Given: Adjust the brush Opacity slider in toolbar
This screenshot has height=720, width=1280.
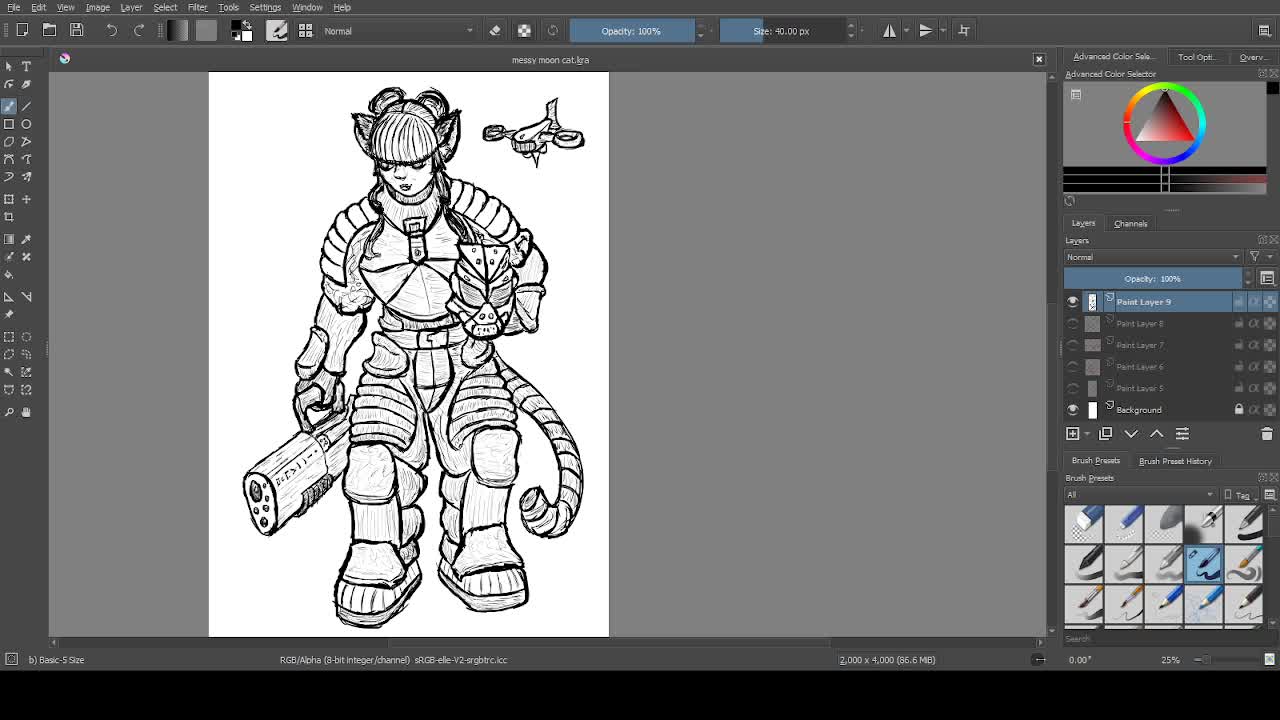Looking at the screenshot, I should tap(631, 31).
